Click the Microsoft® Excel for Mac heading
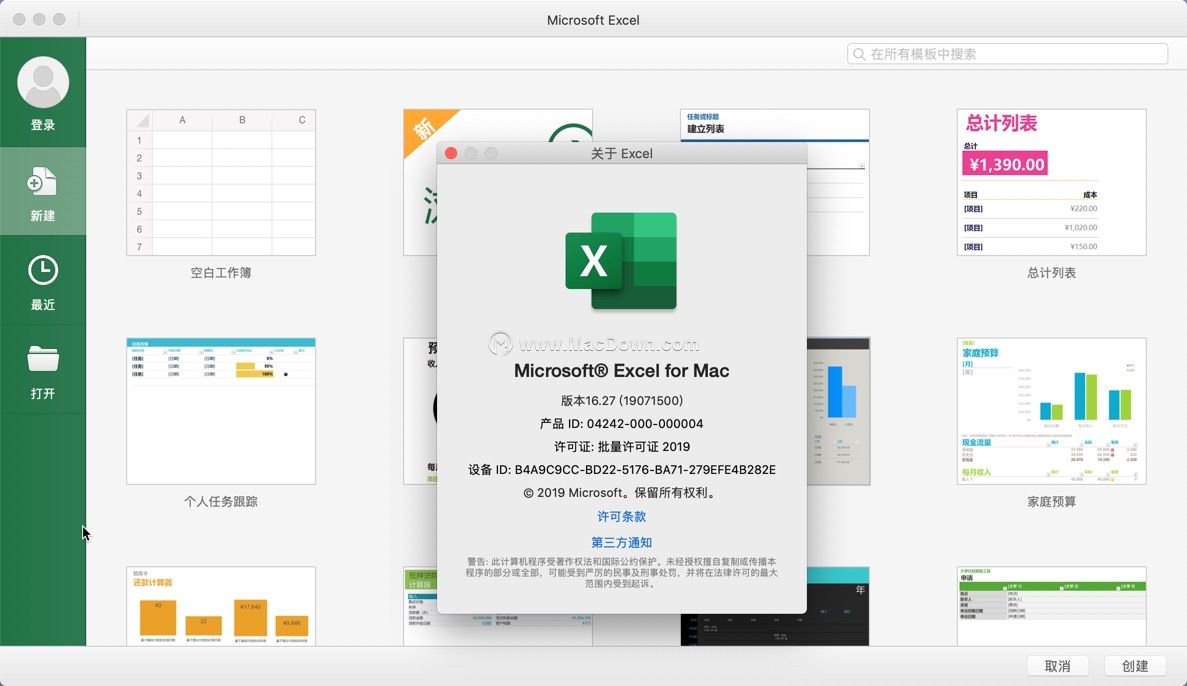Image resolution: width=1187 pixels, height=686 pixels. (622, 370)
